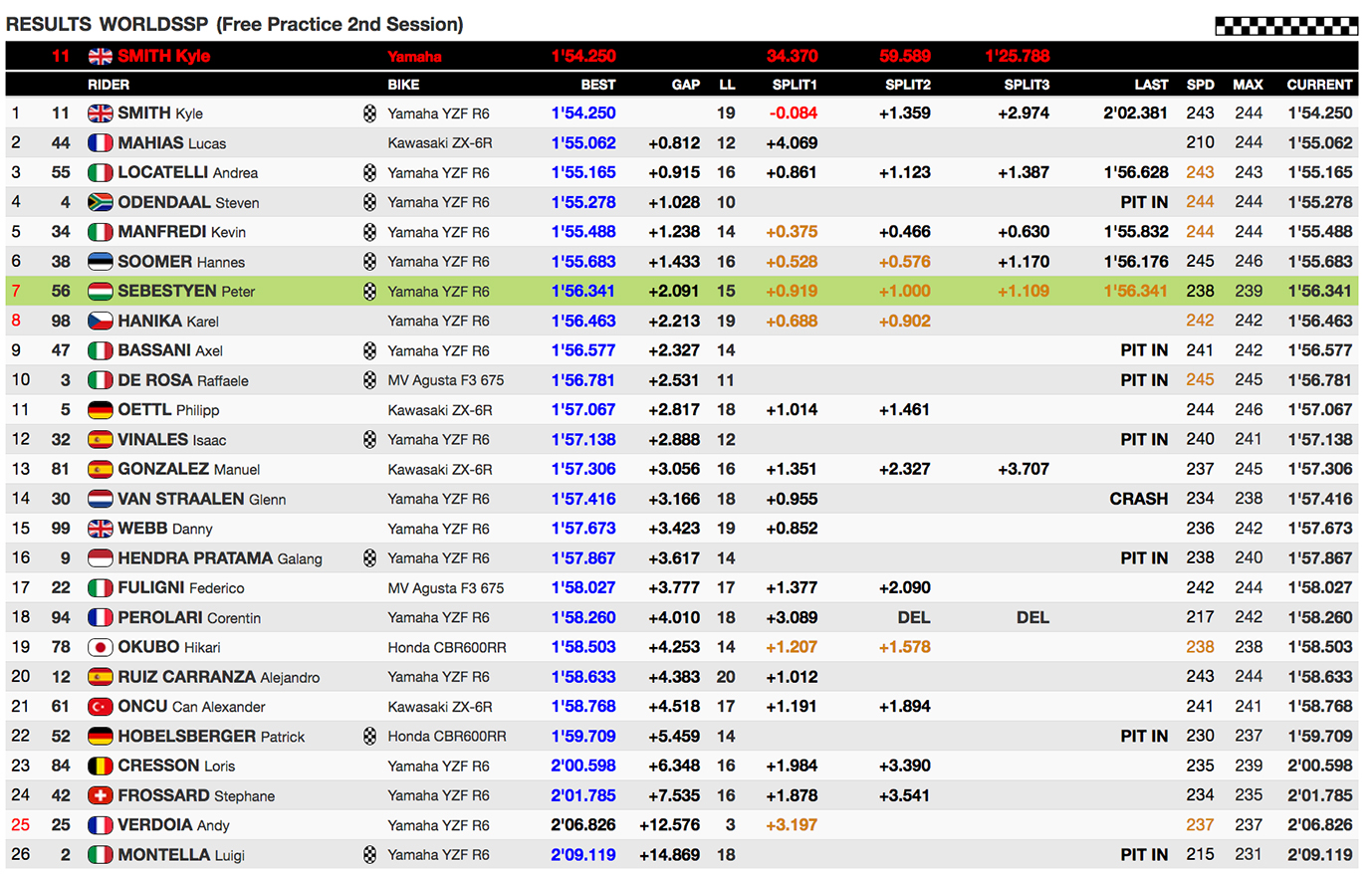Click the Swiss flag next to FROSSARD Stephane
This screenshot has height=878, width=1372.
[100, 795]
